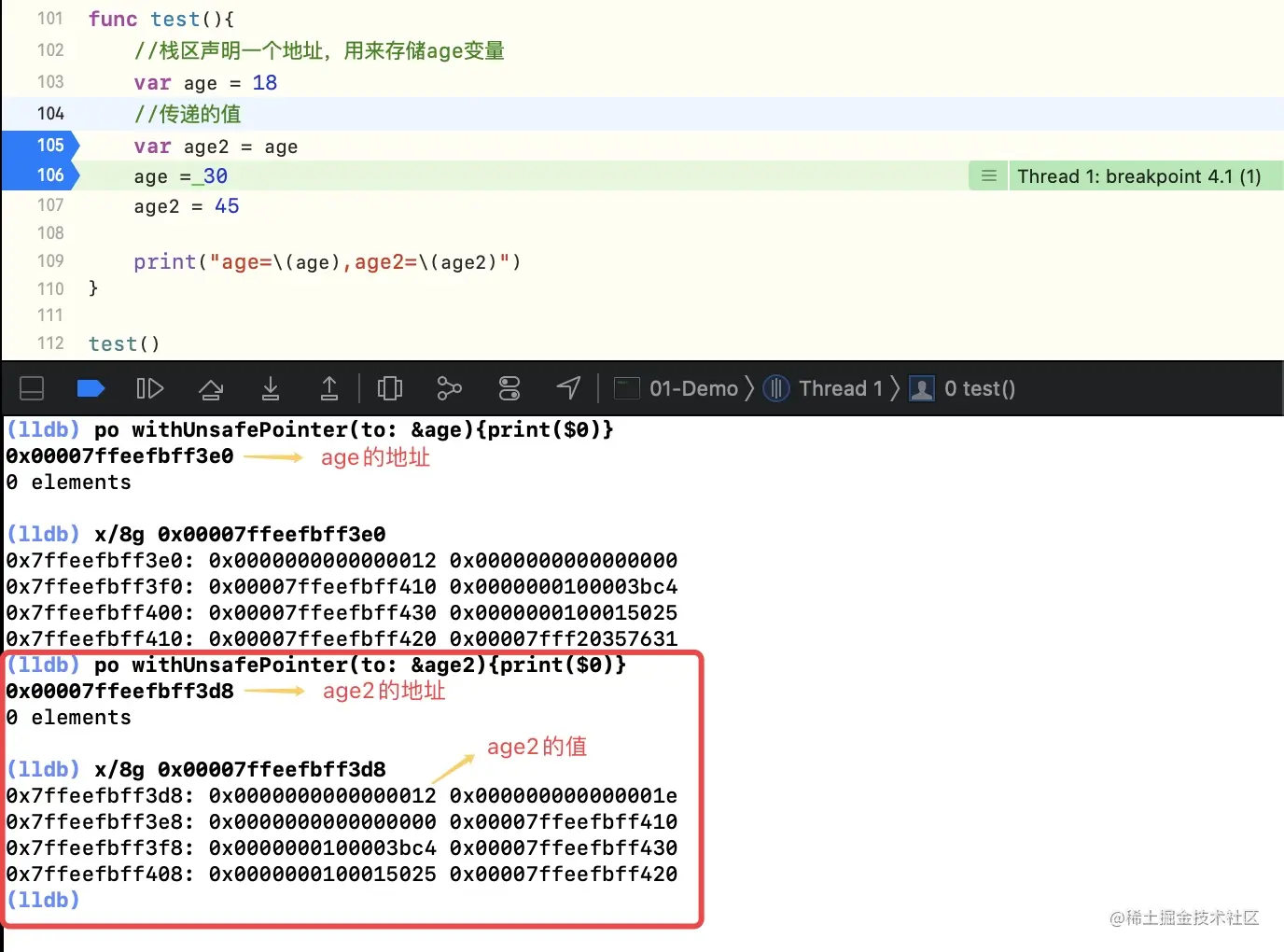The image size is (1284, 952).
Task: Click the Thread 1: breakpoint 4.1 annotation
Action: (1138, 176)
